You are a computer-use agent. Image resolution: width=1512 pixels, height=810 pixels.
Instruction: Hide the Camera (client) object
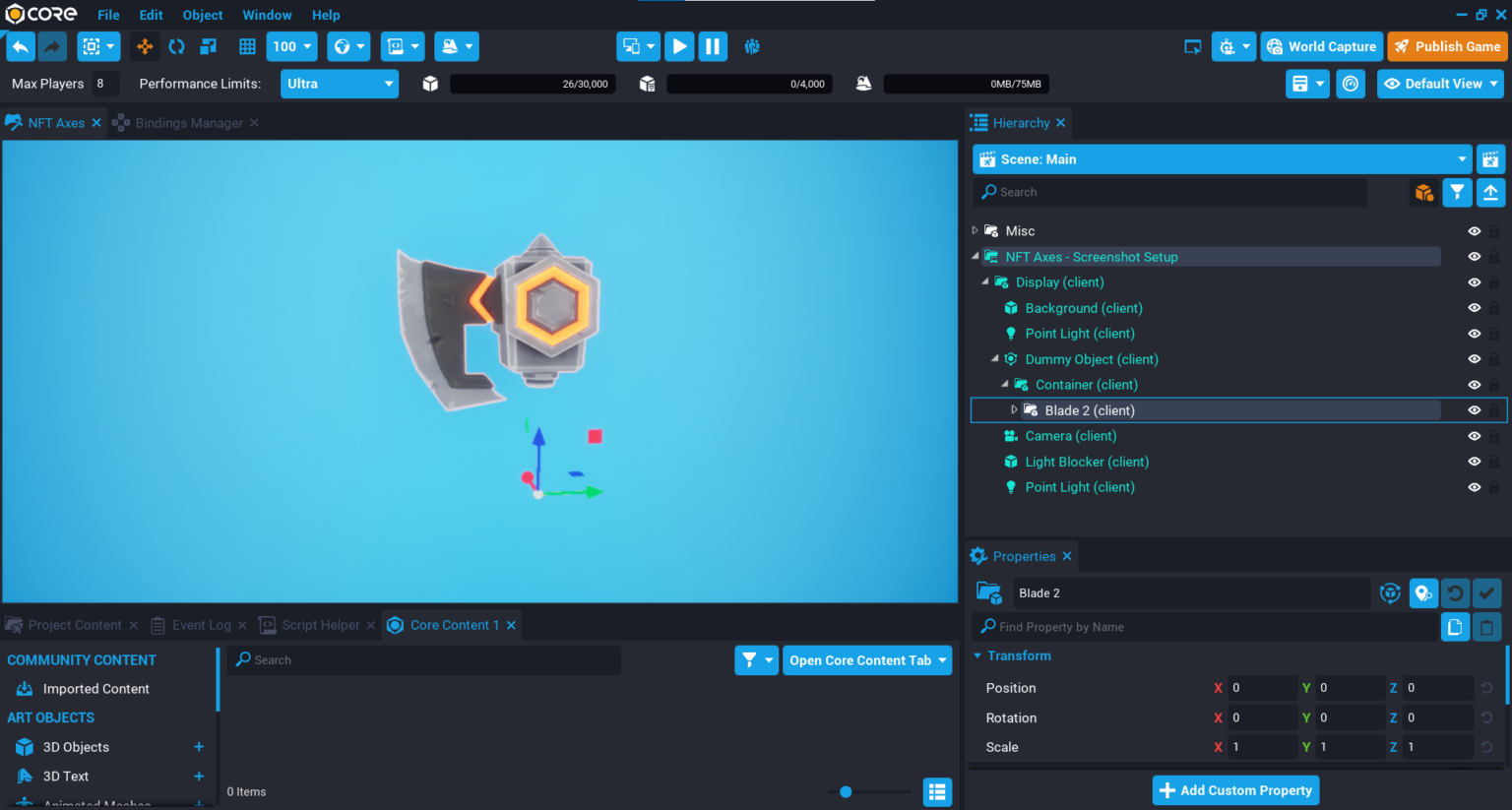[x=1474, y=435]
